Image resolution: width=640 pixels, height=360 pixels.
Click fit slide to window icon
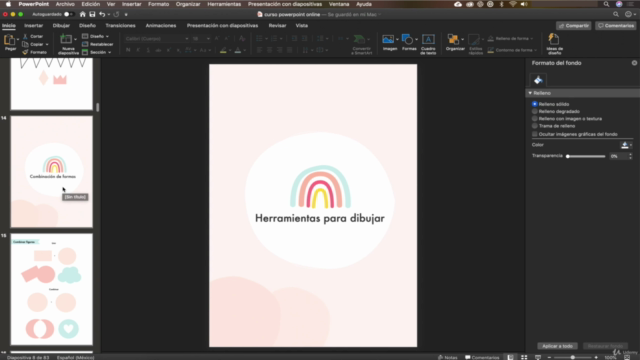pos(627,357)
